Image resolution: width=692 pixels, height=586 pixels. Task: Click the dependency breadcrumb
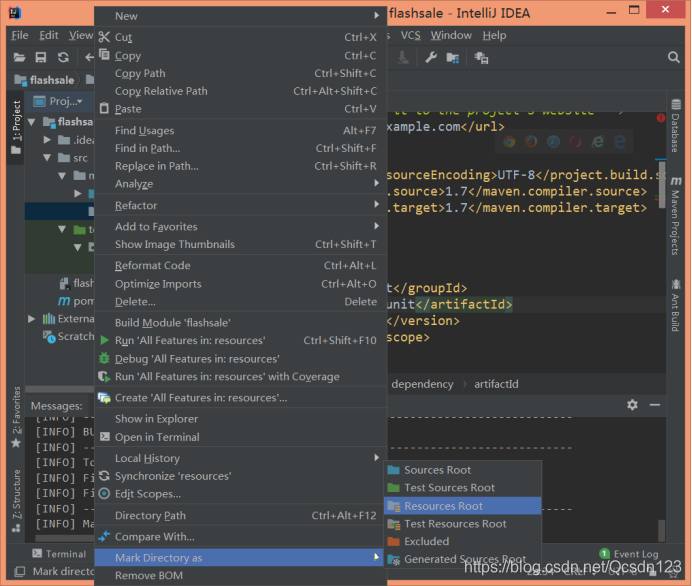(x=422, y=384)
